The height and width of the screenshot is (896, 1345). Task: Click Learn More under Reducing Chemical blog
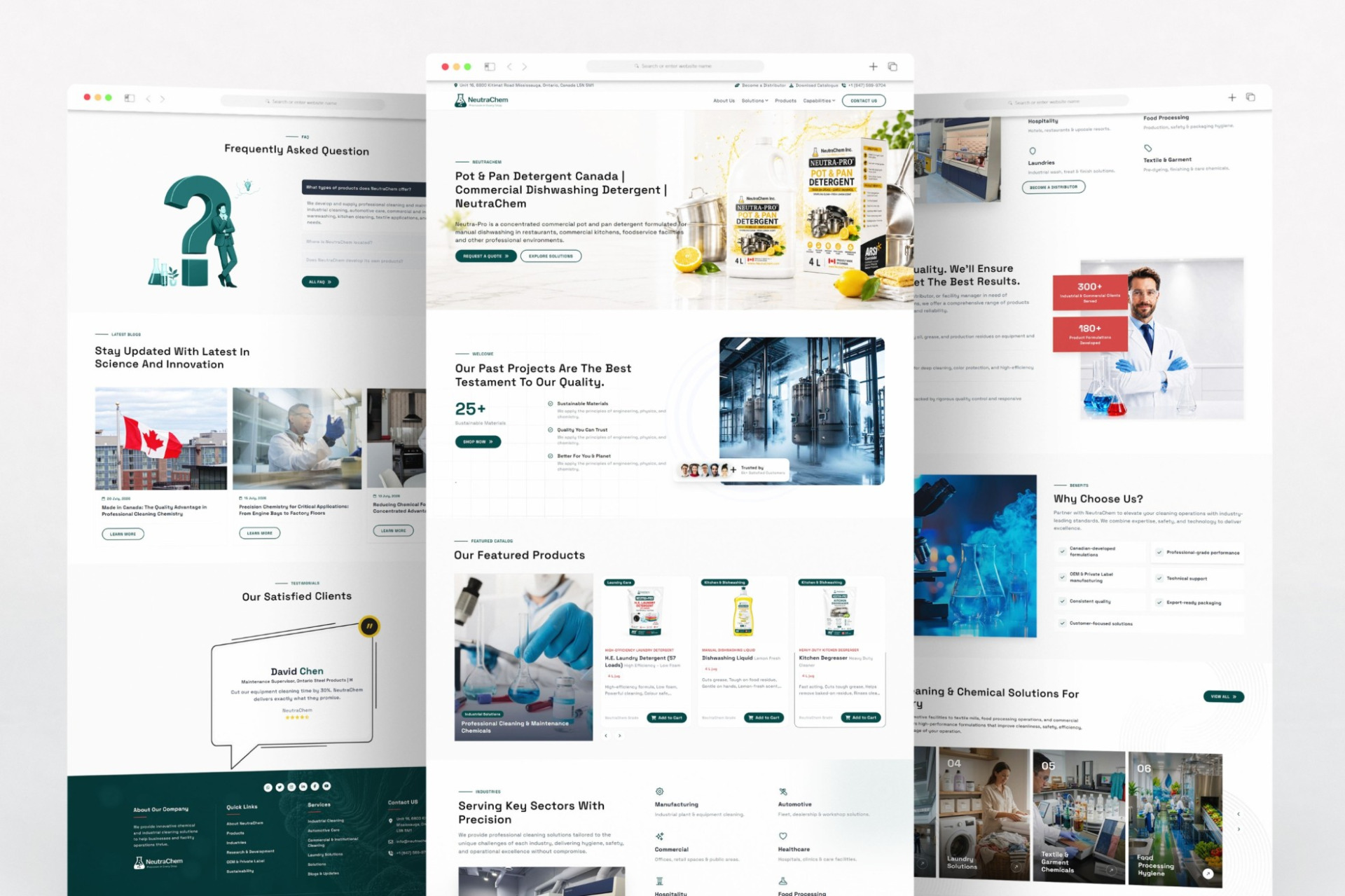pos(393,530)
